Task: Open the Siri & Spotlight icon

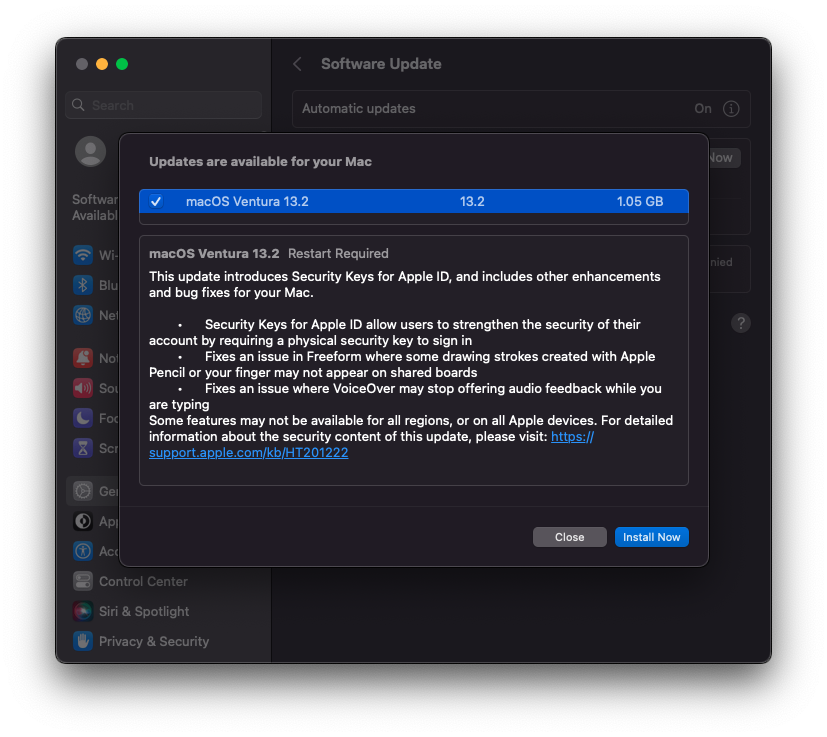Action: click(83, 611)
